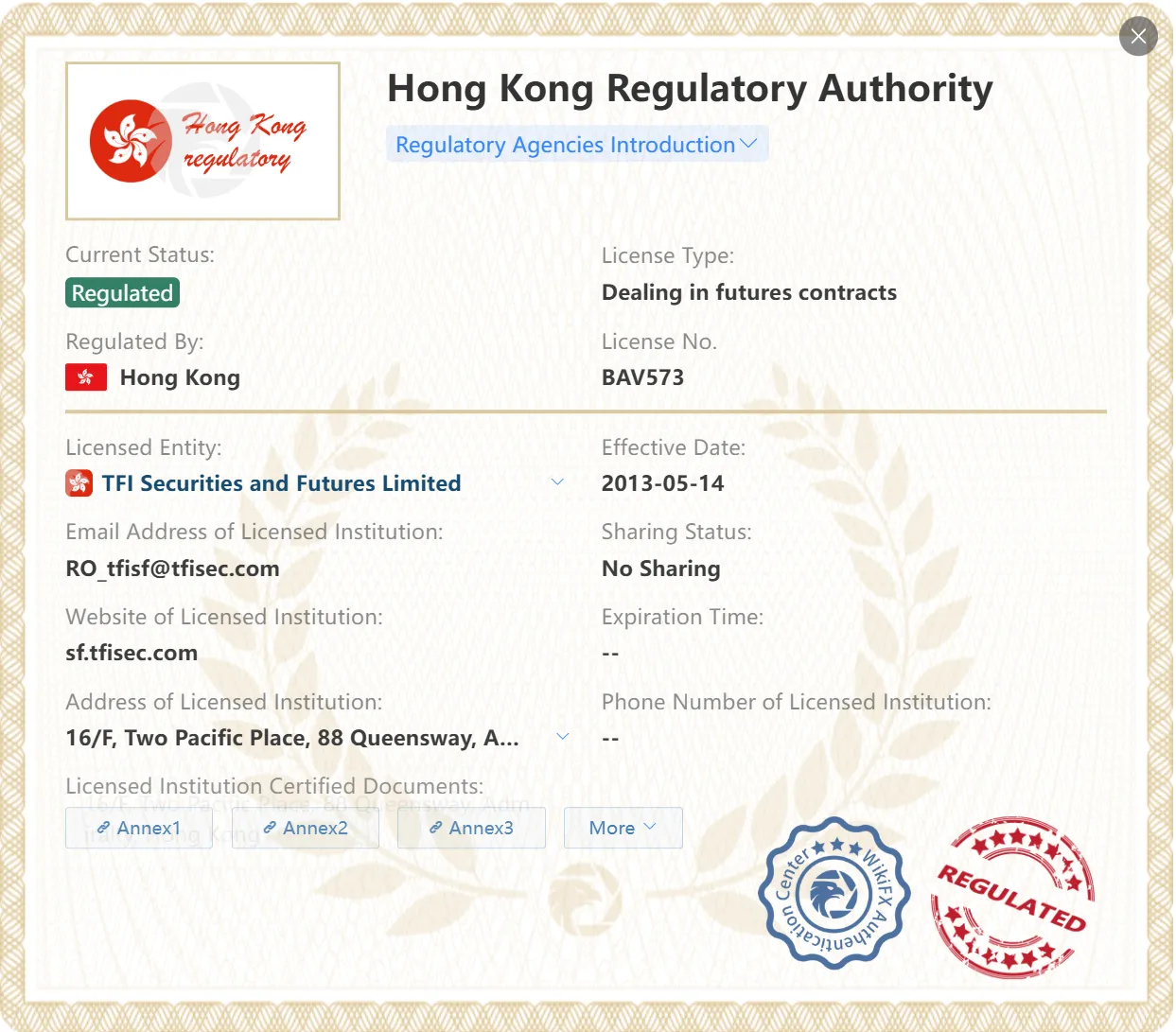Click the TFI licensed entity bauhinia icon
The height and width of the screenshot is (1032, 1176).
click(x=79, y=483)
